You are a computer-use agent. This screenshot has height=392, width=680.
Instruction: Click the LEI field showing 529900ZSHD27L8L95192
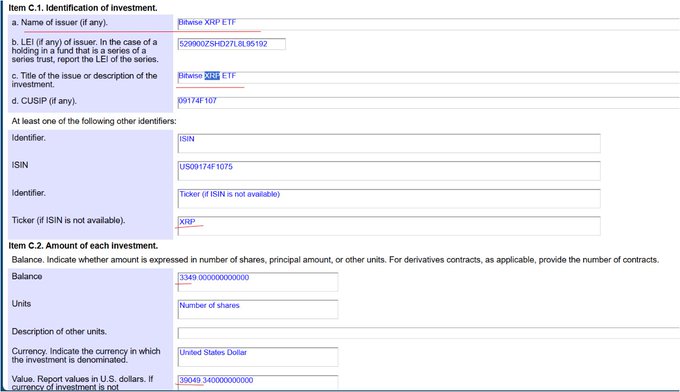232,44
